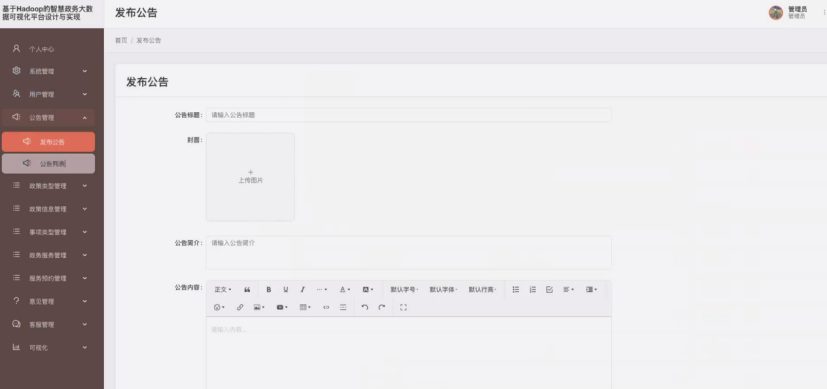827x389 pixels.
Task: Expand the 政策类型管理 sidebar menu
Action: click(x=49, y=186)
